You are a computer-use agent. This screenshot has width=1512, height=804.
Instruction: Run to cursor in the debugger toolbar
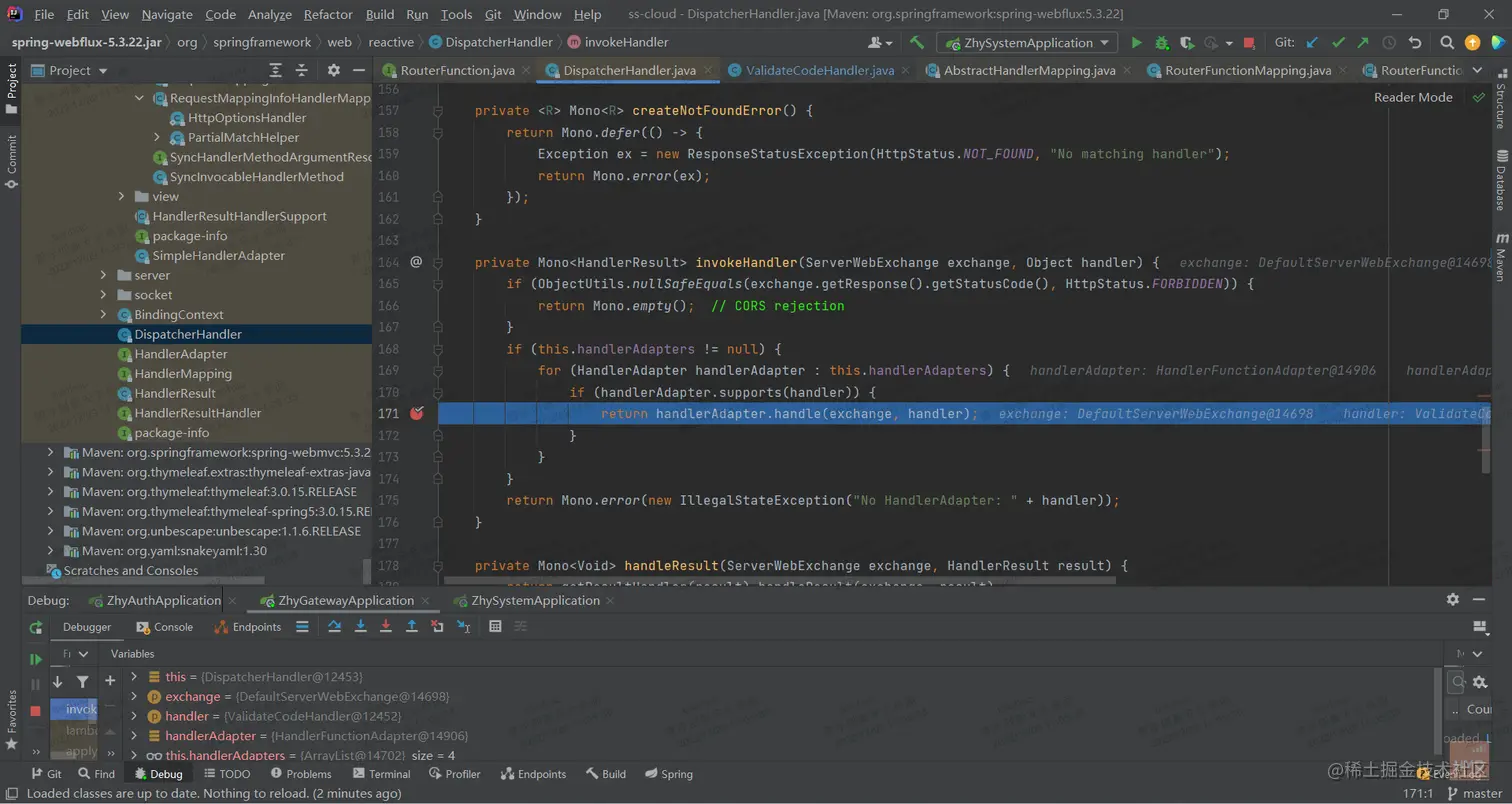coord(463,627)
